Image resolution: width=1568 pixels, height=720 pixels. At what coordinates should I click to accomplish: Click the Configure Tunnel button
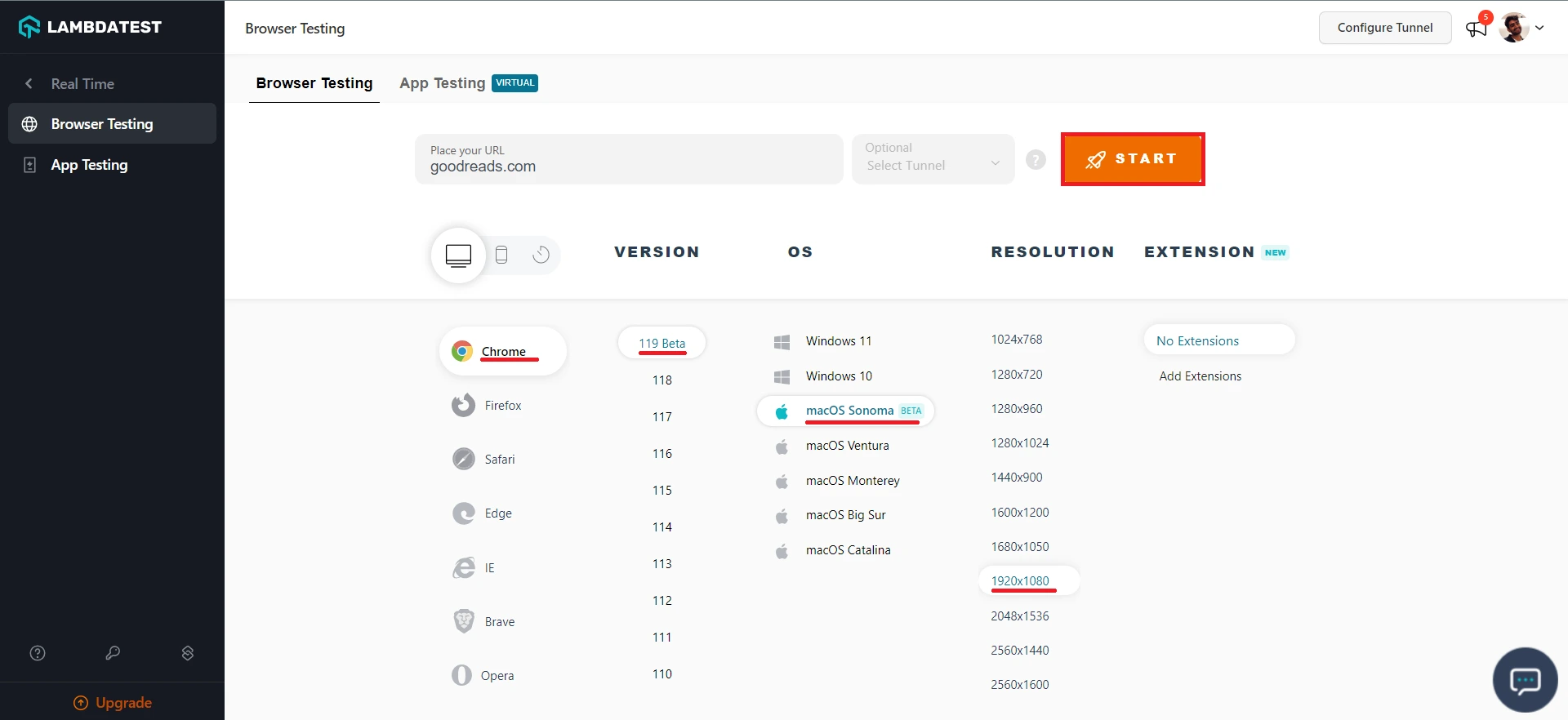pyautogui.click(x=1384, y=28)
